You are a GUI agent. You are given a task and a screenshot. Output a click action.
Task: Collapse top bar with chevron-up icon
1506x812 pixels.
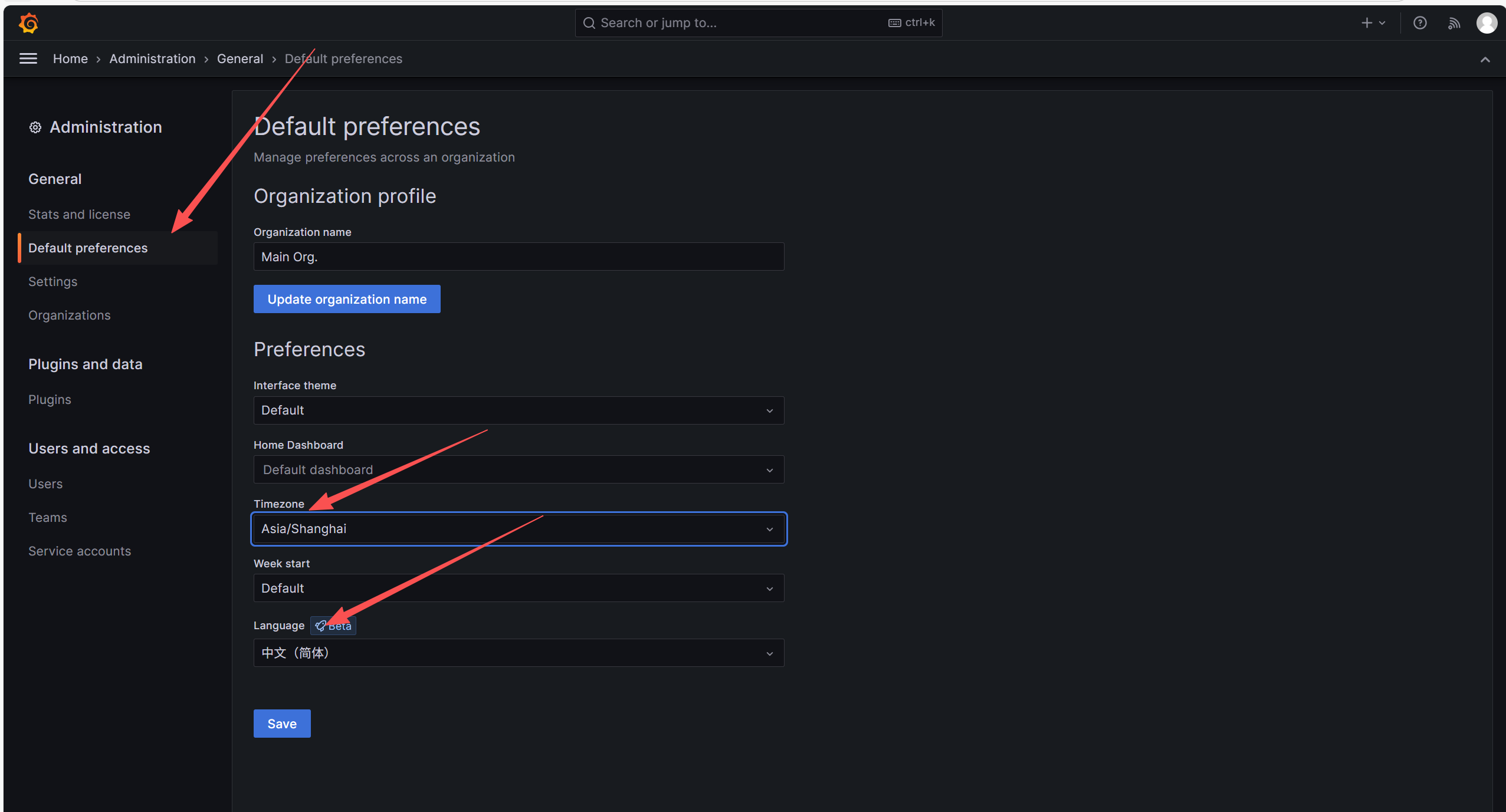tap(1485, 60)
